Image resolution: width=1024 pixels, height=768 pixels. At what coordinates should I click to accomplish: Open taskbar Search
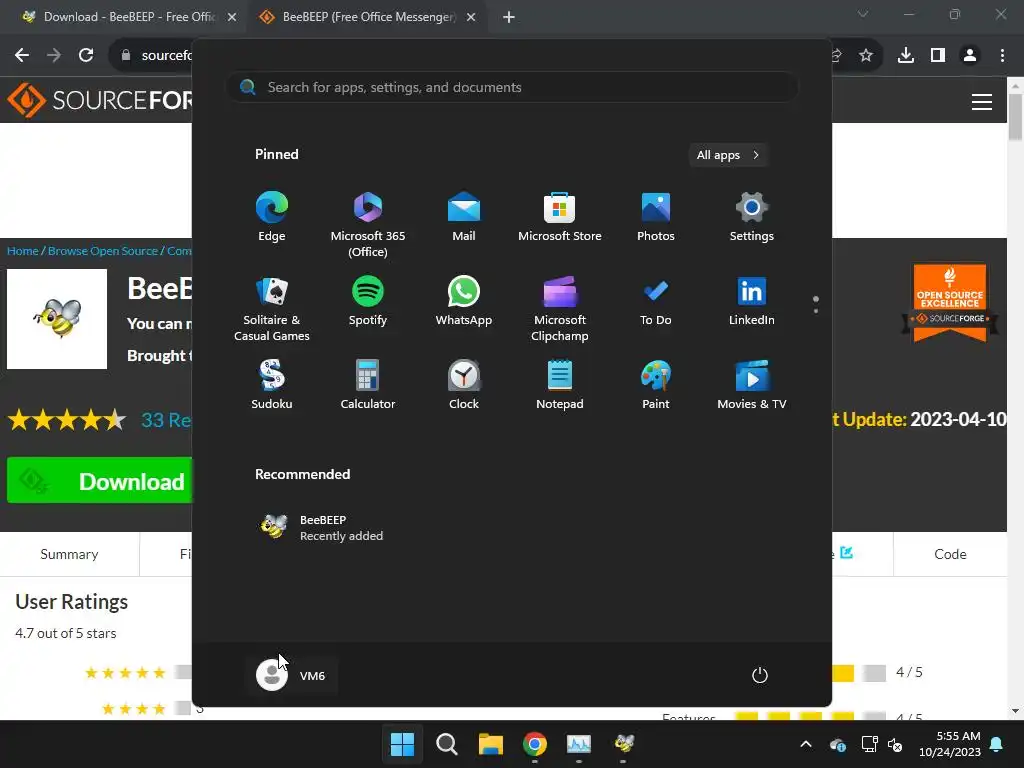coord(447,744)
